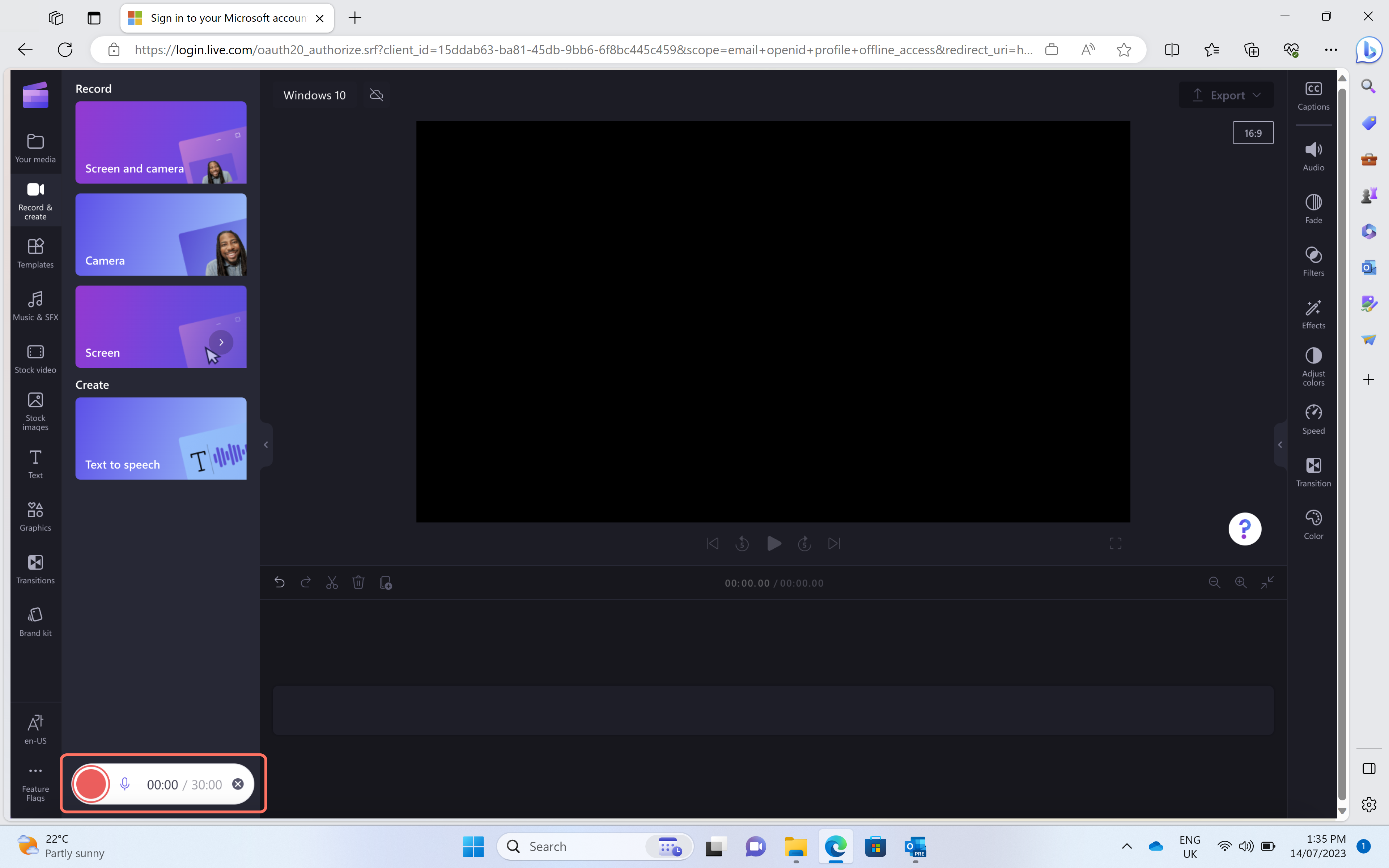This screenshot has height=868, width=1389.
Task: Open the Transition panel on right
Action: pos(1313,472)
